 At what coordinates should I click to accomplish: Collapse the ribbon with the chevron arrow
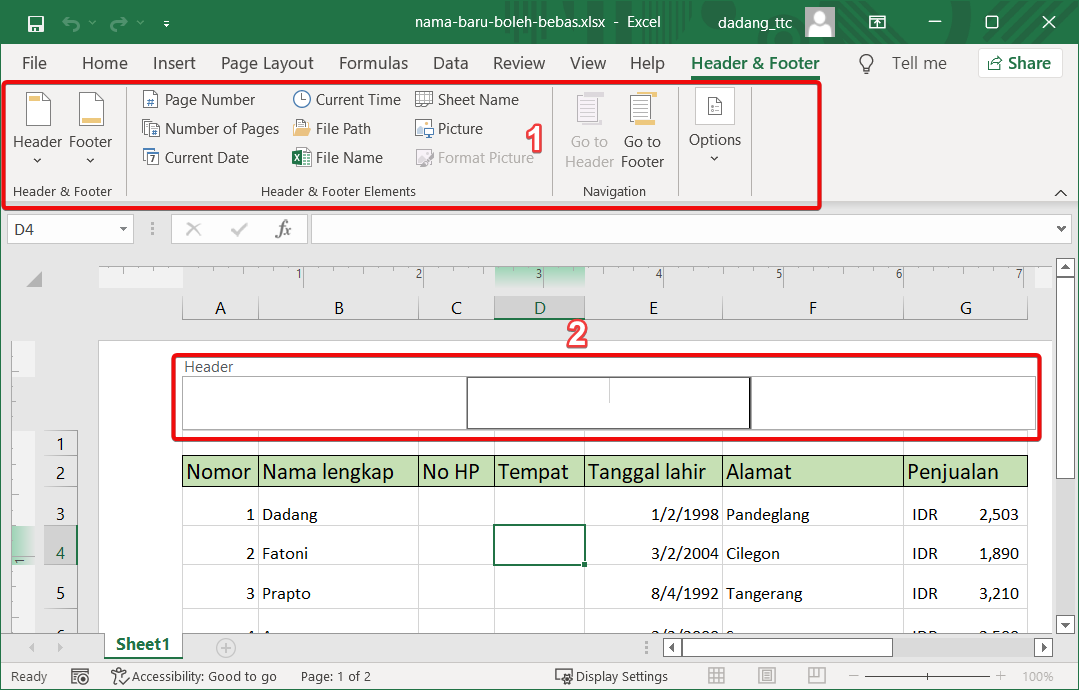tap(1061, 192)
